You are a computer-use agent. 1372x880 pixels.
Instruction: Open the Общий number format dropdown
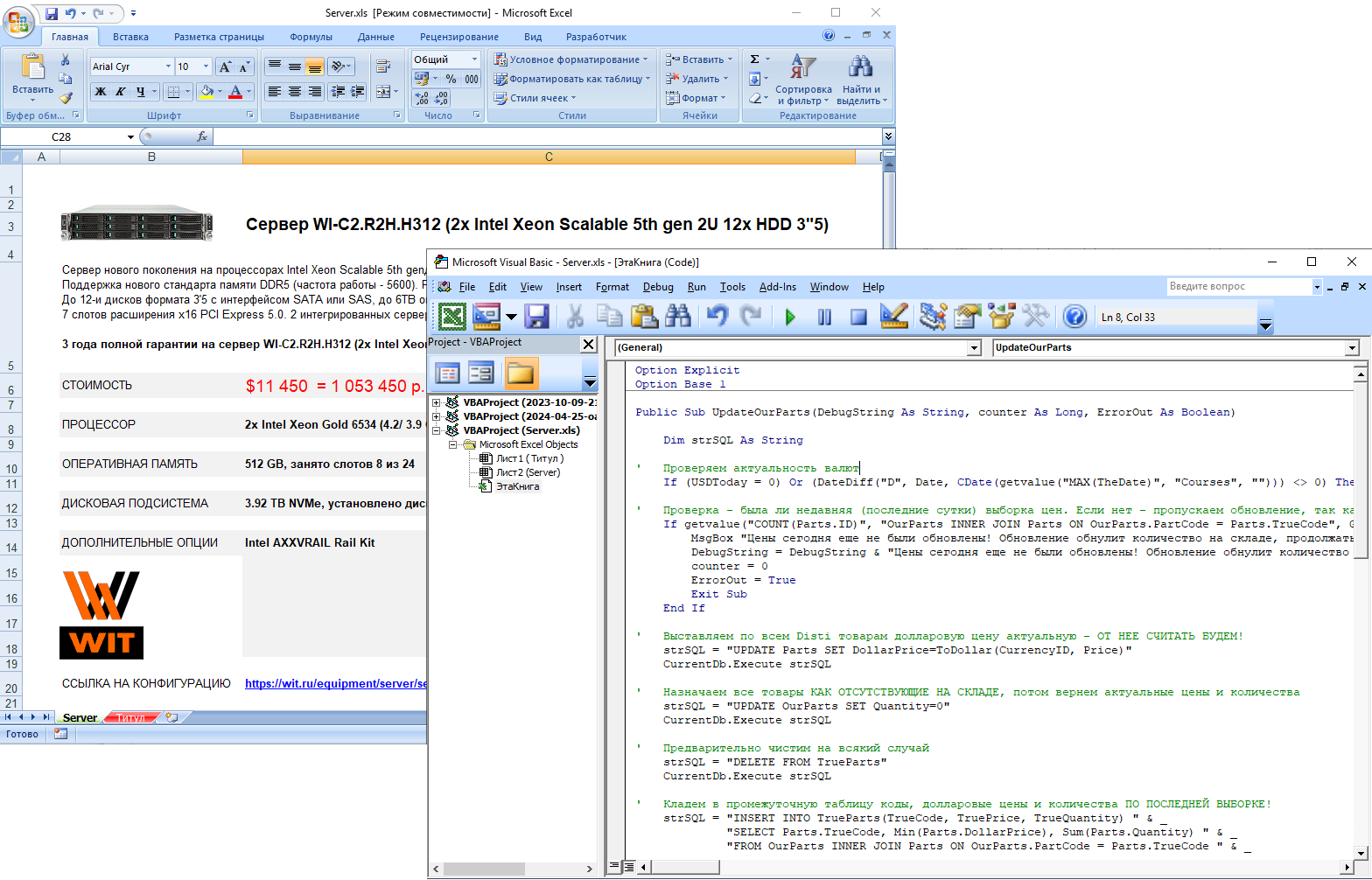pos(475,59)
